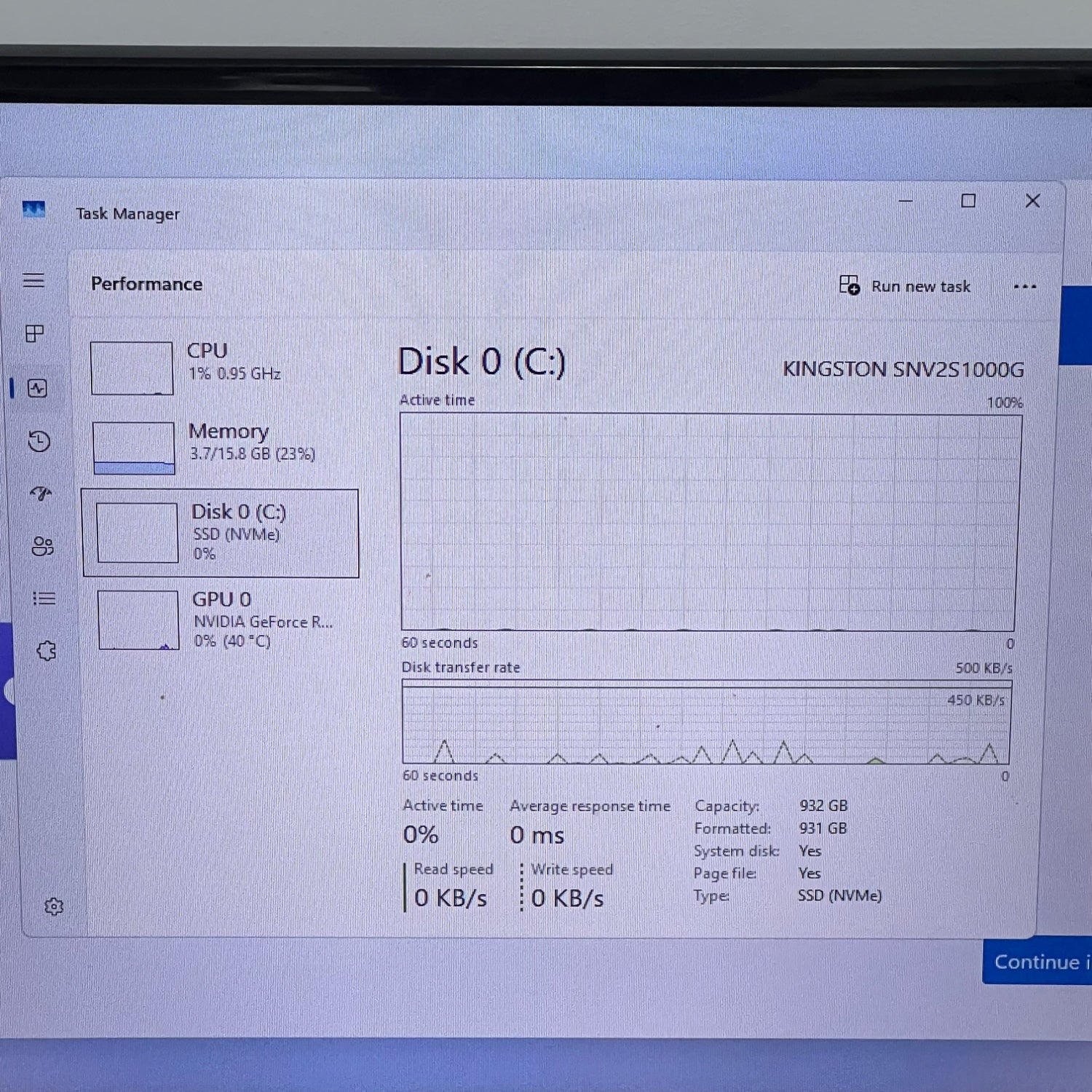Maximize the Task Manager window
Image resolution: width=1092 pixels, height=1092 pixels.
[x=968, y=201]
